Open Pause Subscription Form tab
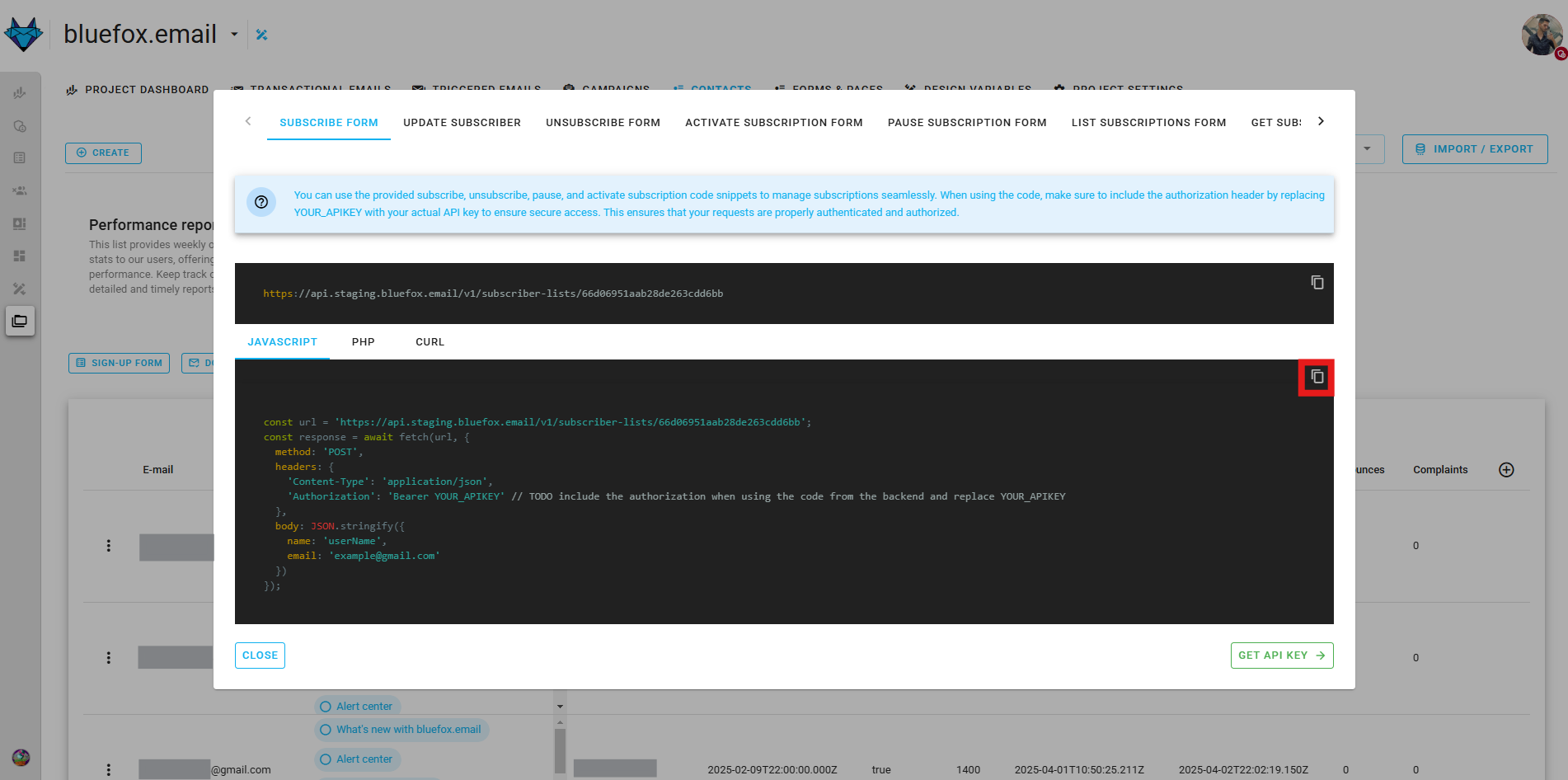The width and height of the screenshot is (1568, 780). [x=967, y=123]
